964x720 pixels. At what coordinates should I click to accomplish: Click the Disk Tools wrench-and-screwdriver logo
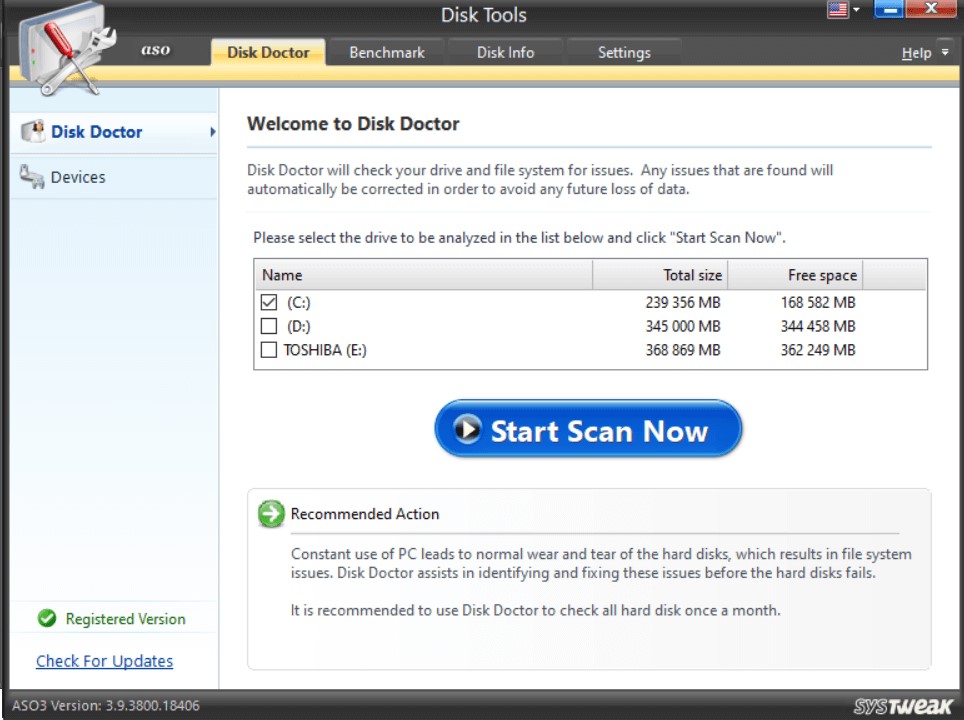[62, 48]
